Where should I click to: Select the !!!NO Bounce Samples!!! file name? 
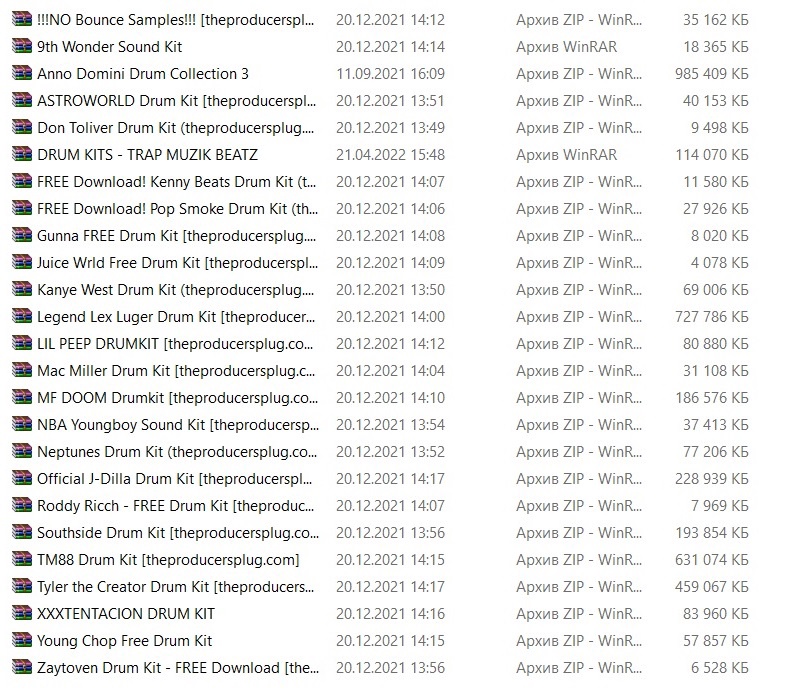click(x=175, y=20)
